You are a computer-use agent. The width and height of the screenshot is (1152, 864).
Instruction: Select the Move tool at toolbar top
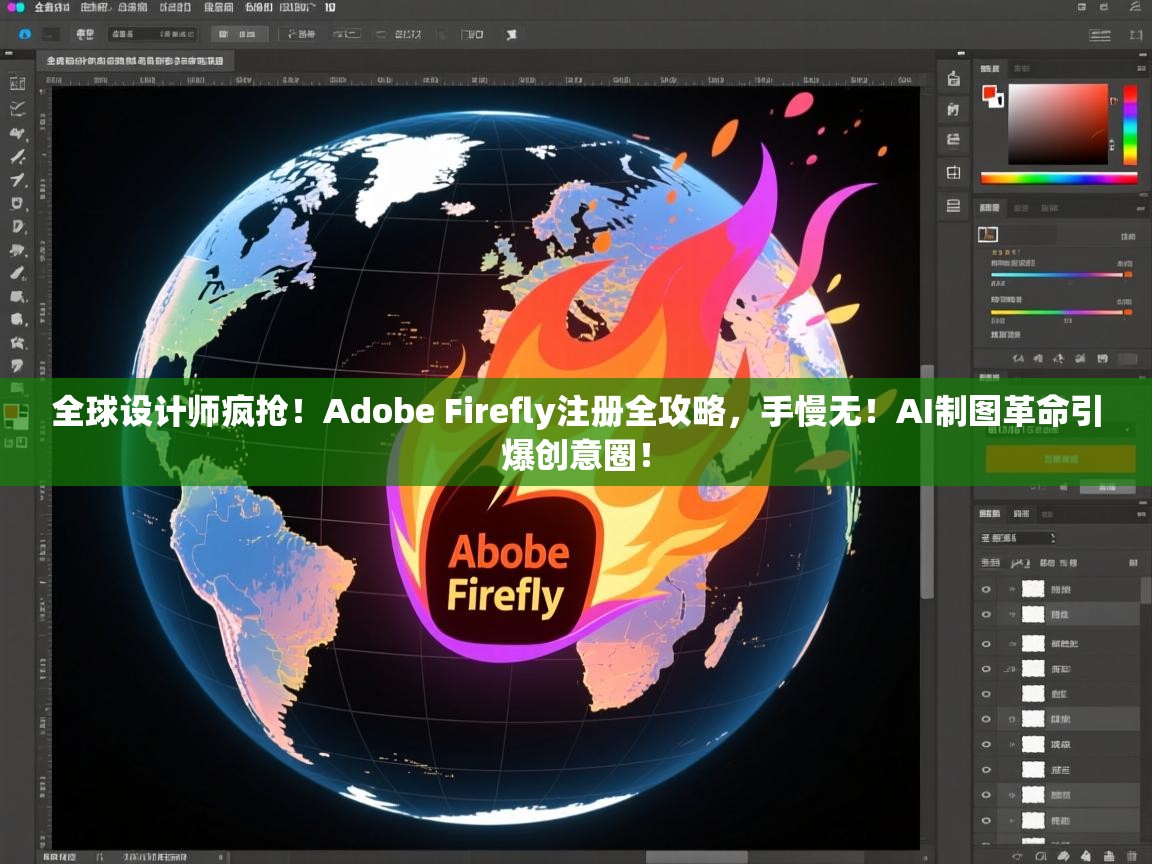click(13, 83)
